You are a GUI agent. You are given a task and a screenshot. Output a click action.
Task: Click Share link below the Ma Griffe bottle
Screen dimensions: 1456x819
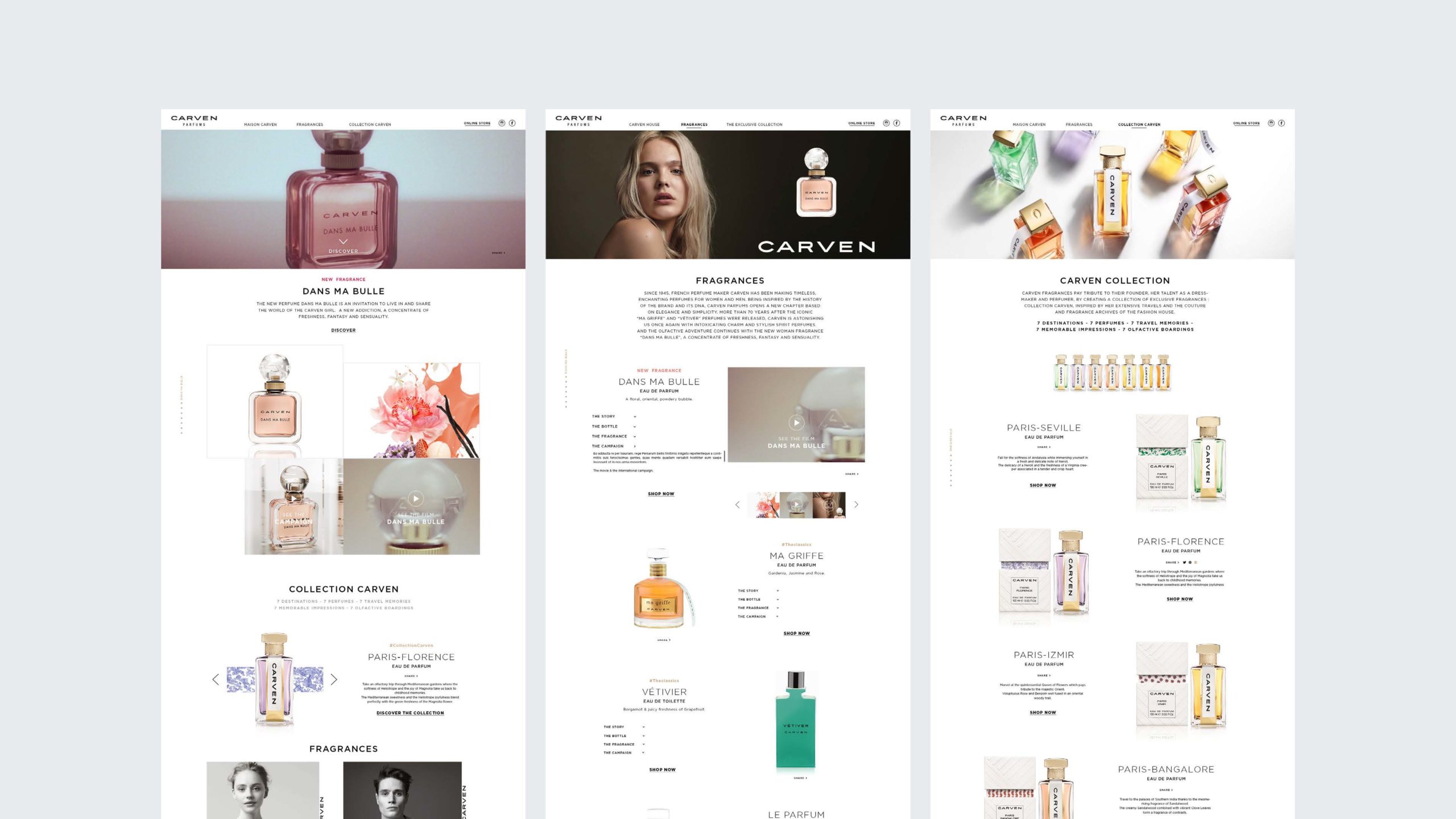click(664, 640)
